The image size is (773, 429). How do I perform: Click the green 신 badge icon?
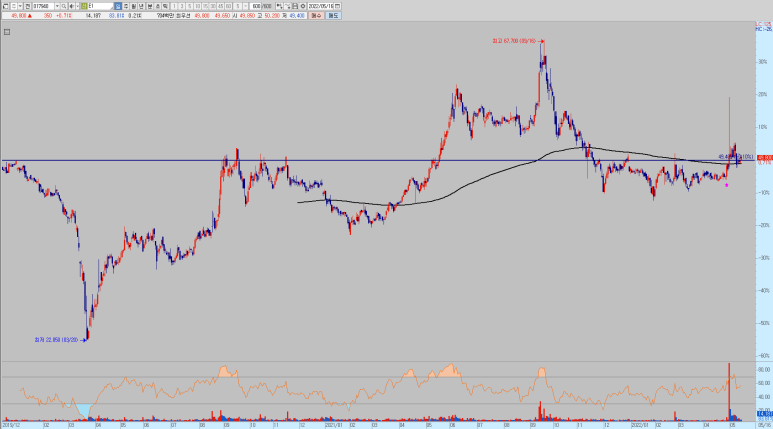coord(83,6)
